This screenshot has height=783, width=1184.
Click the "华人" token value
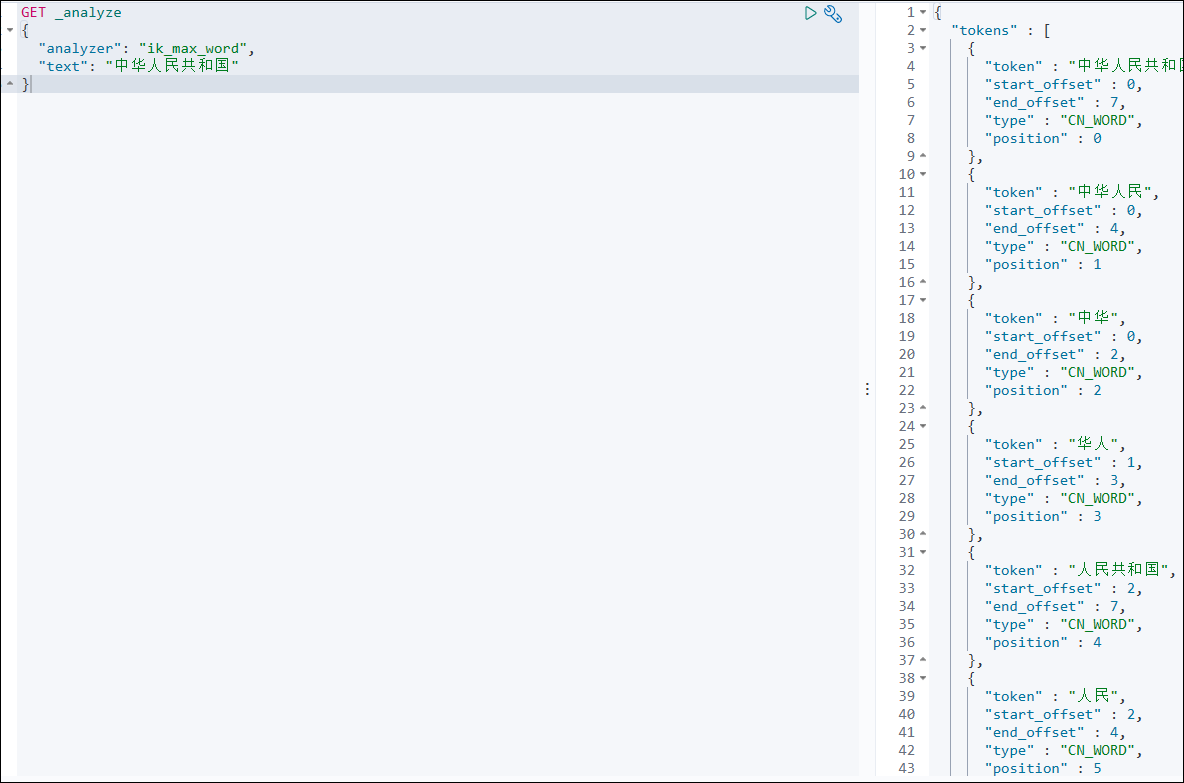(x=1093, y=444)
